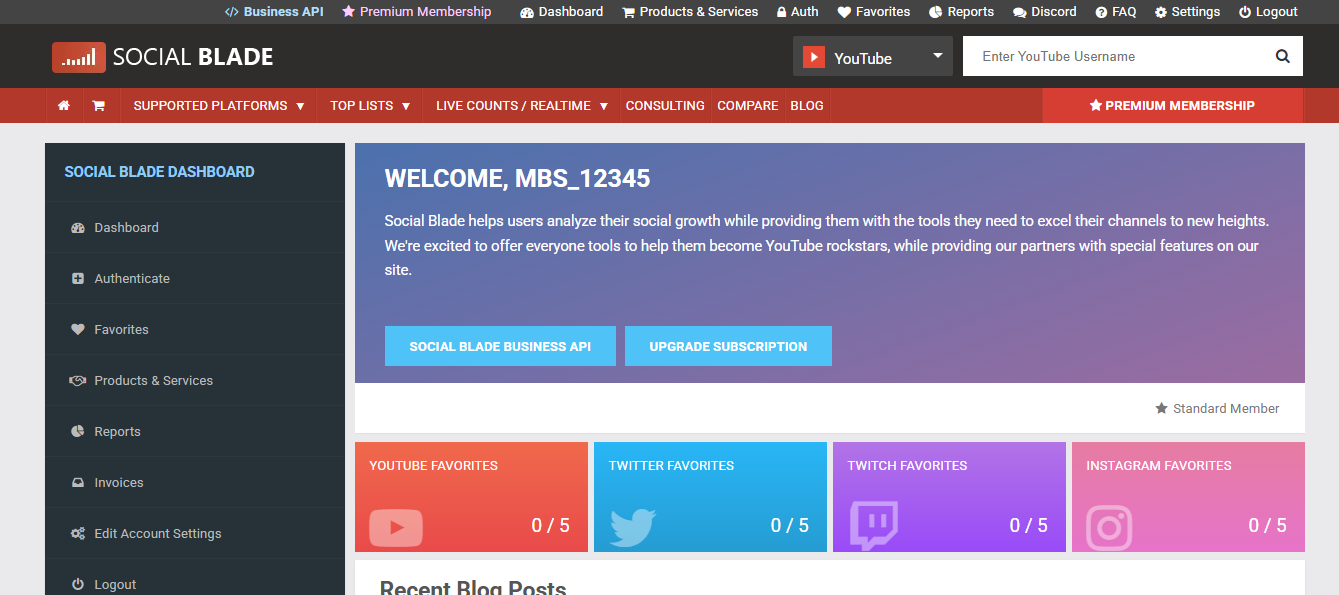Open Favorites link in top bar
1339x595 pixels.
[x=874, y=12]
